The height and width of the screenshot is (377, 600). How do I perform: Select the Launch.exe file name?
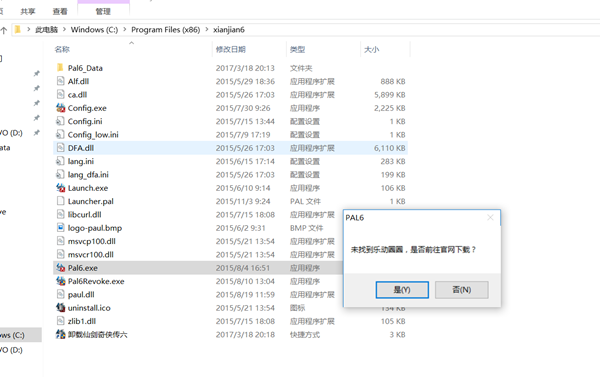pyautogui.click(x=88, y=188)
